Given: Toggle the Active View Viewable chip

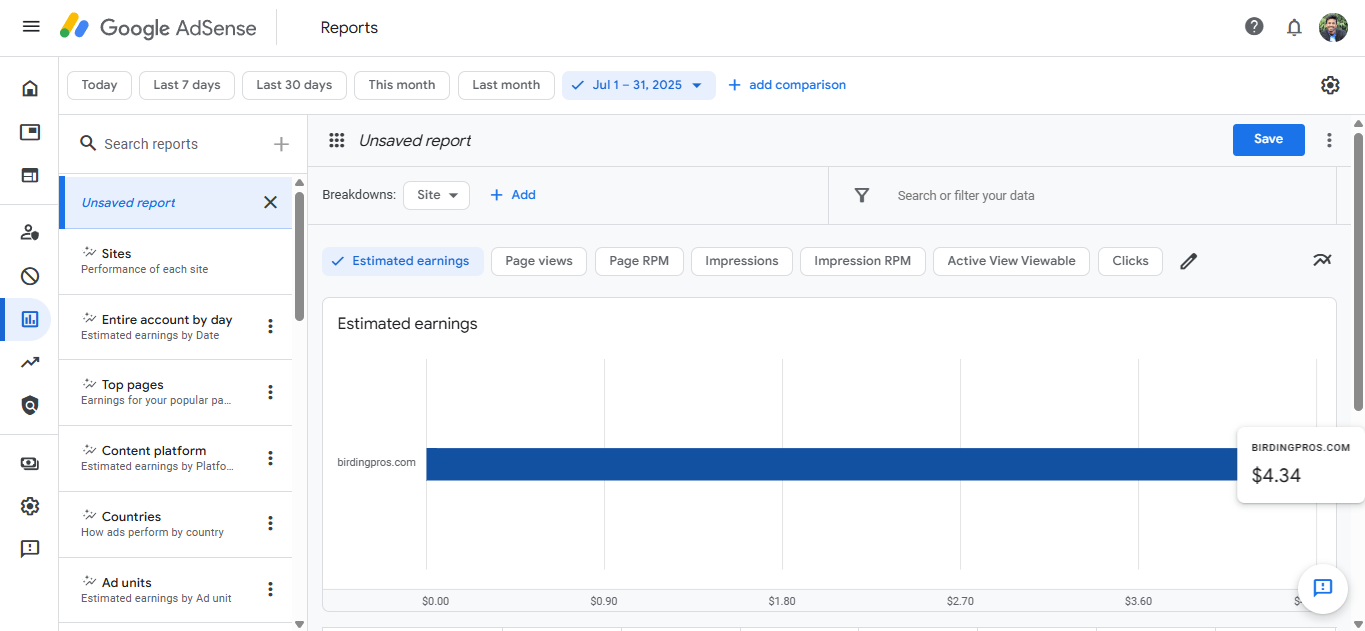Looking at the screenshot, I should point(1011,261).
